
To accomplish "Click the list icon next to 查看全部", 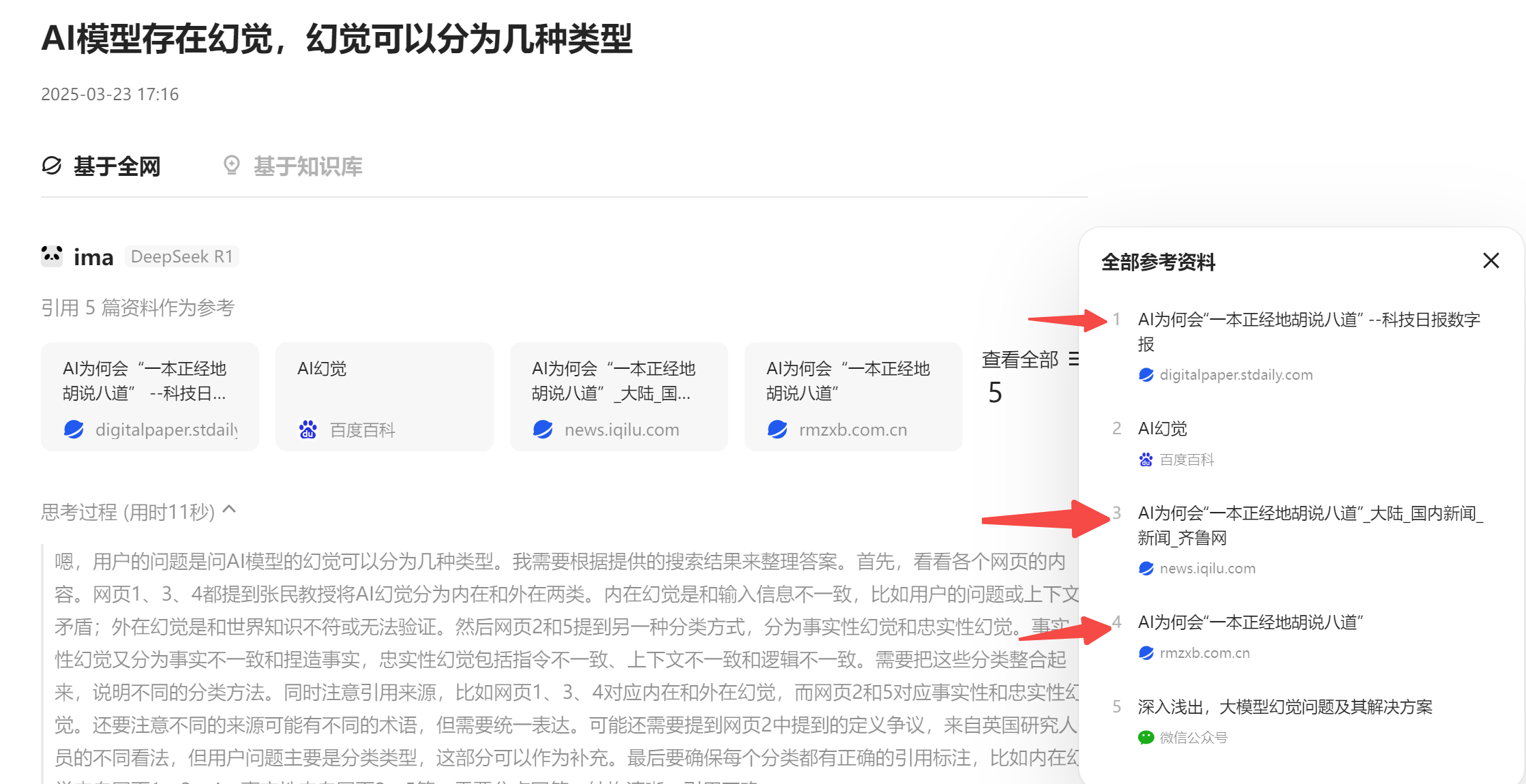I will (x=1074, y=359).
